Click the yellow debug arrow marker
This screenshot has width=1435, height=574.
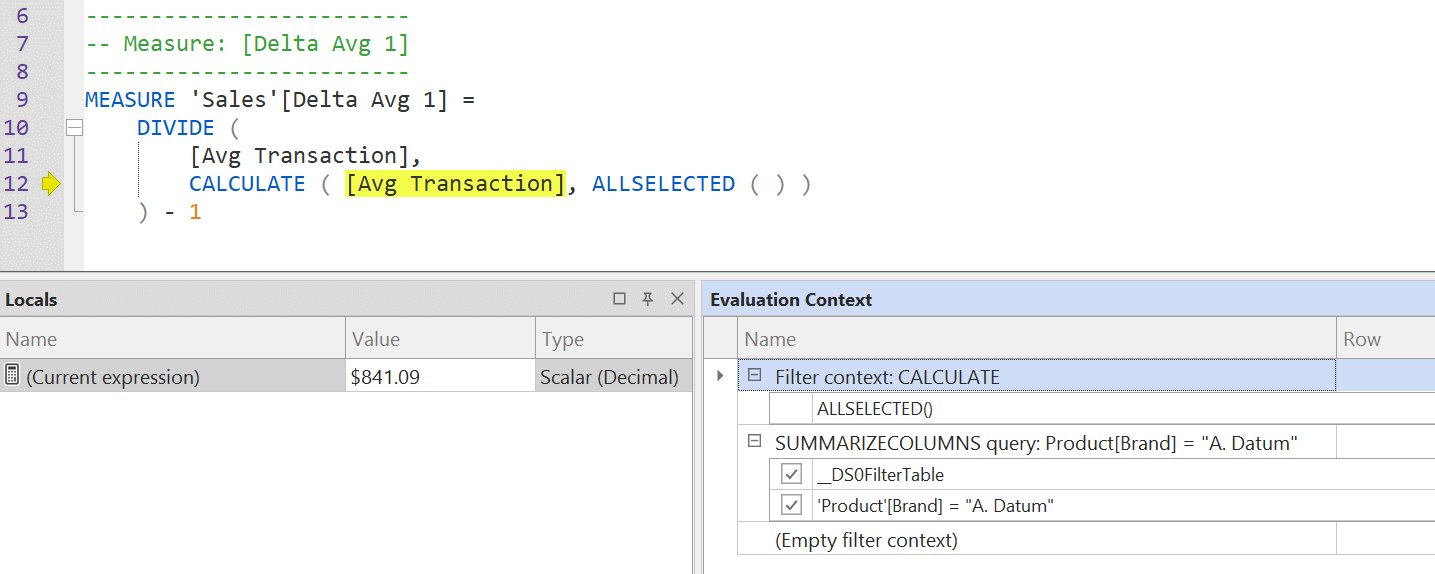click(51, 184)
